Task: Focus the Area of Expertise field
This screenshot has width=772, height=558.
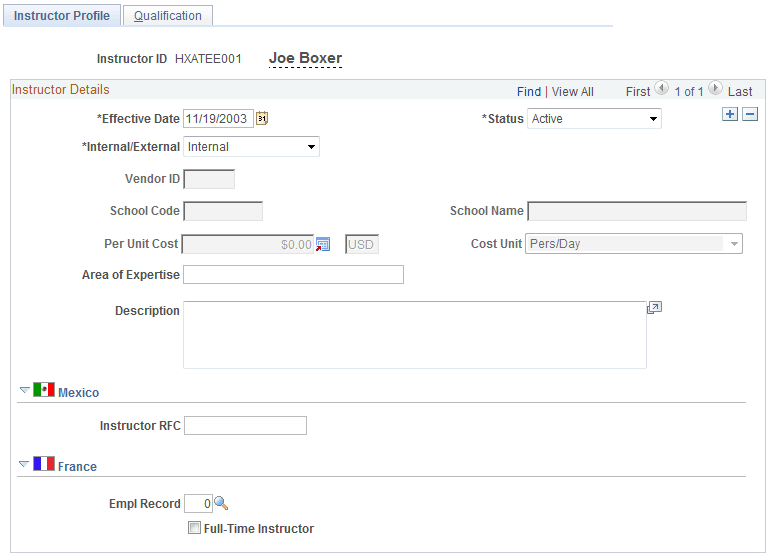Action: click(x=293, y=274)
